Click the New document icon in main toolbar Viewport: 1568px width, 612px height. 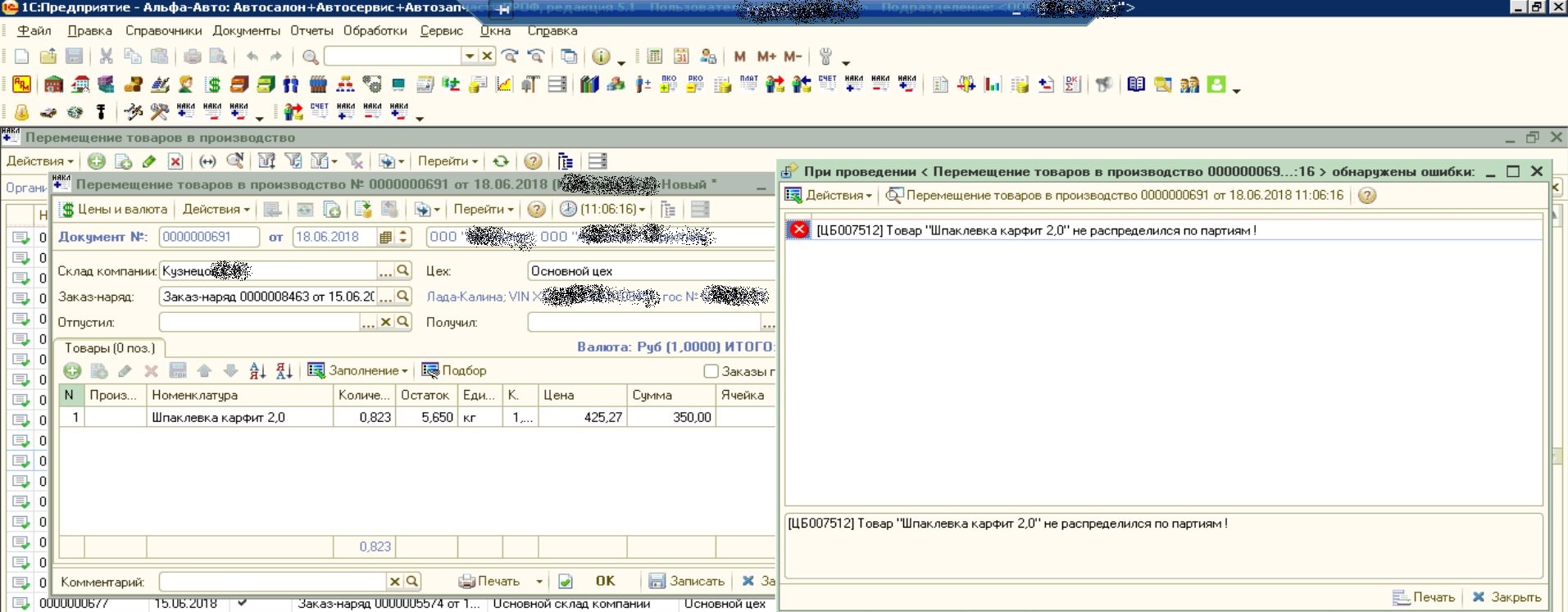(x=22, y=57)
